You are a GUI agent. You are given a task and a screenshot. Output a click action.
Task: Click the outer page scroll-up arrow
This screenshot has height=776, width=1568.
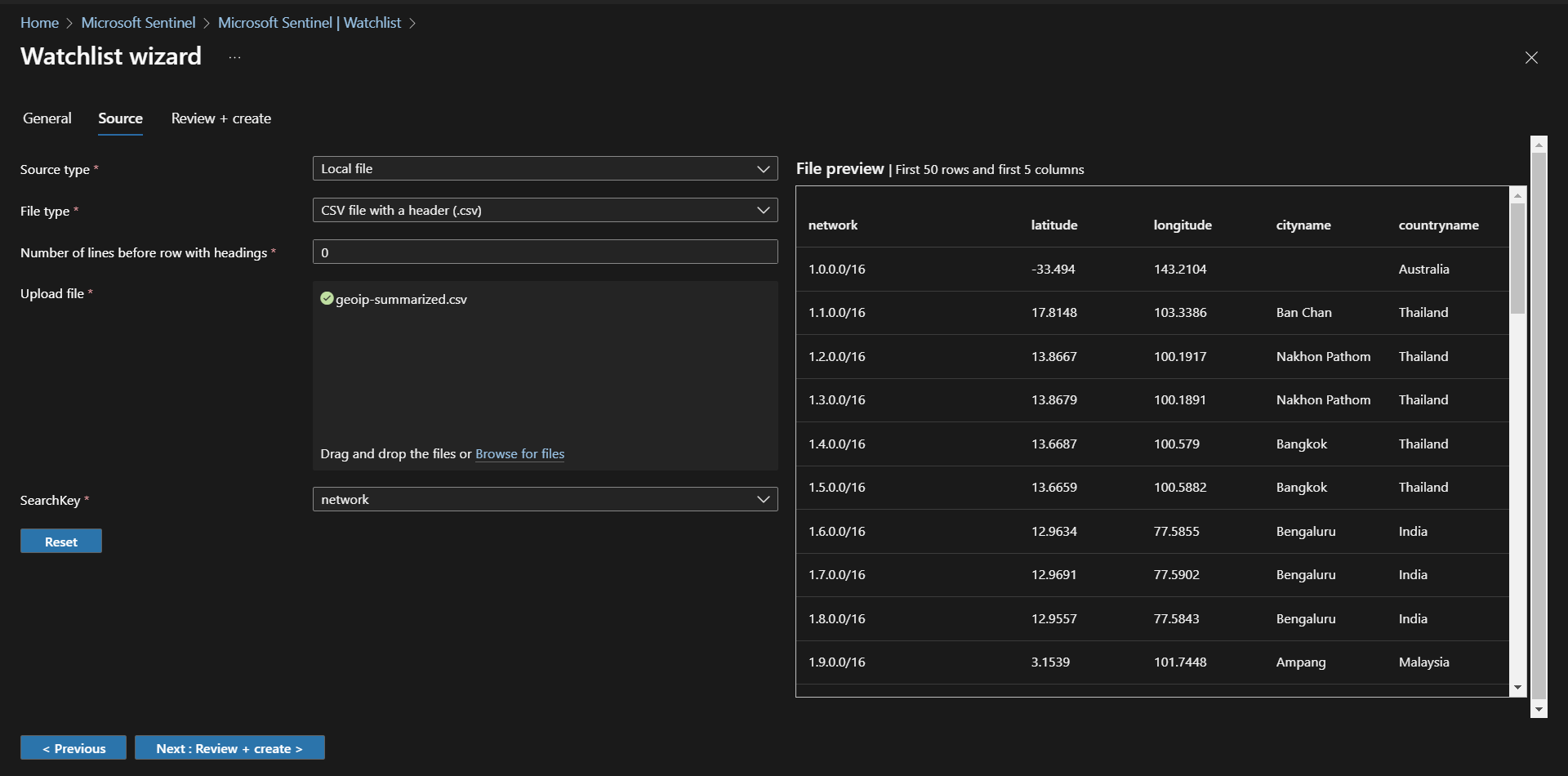click(x=1539, y=145)
